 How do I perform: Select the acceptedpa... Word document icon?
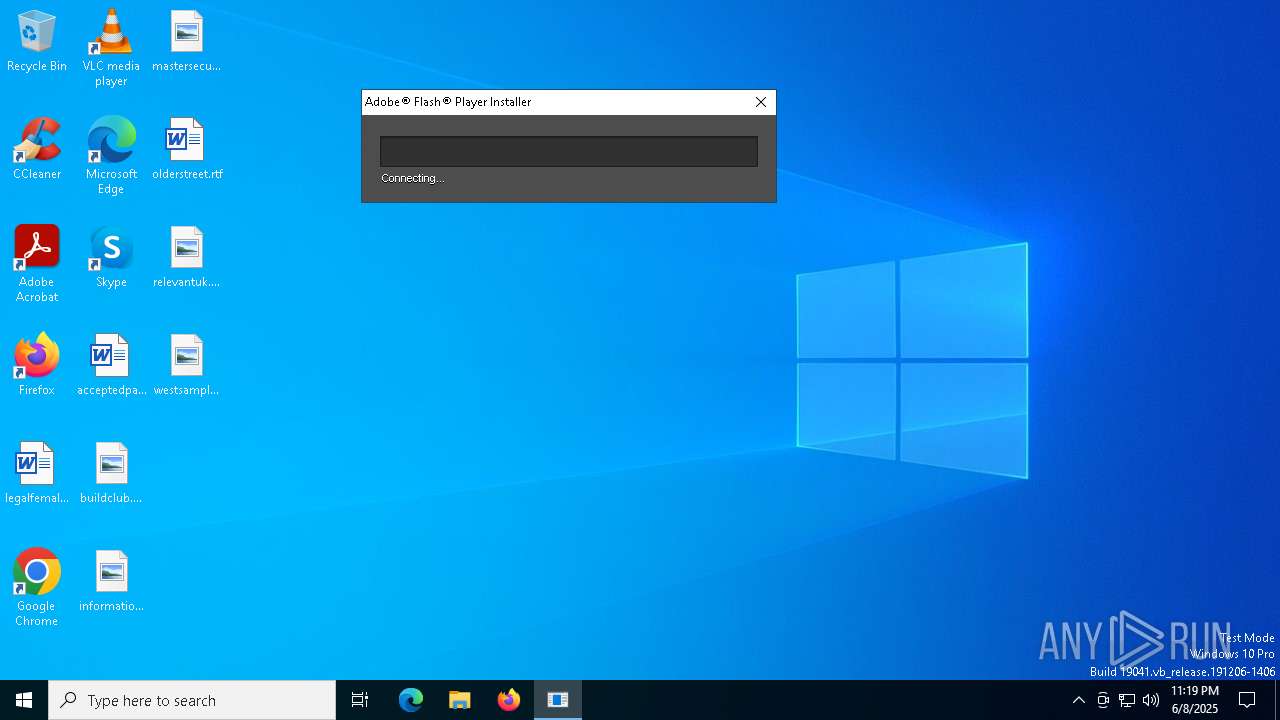pos(111,366)
